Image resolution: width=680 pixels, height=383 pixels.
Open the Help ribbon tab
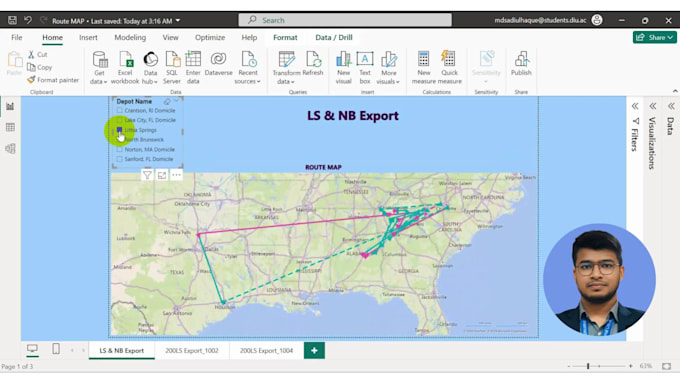click(x=249, y=37)
